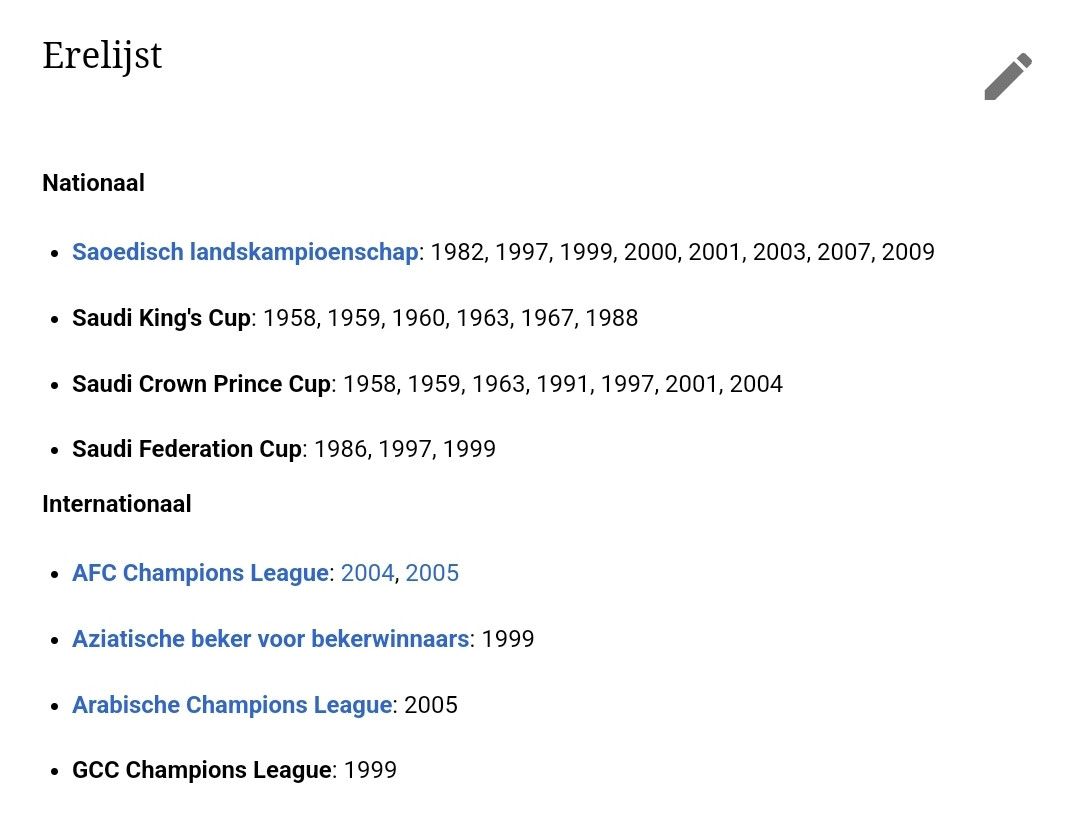
Task: Click the Internationaal subheading
Action: tap(117, 504)
